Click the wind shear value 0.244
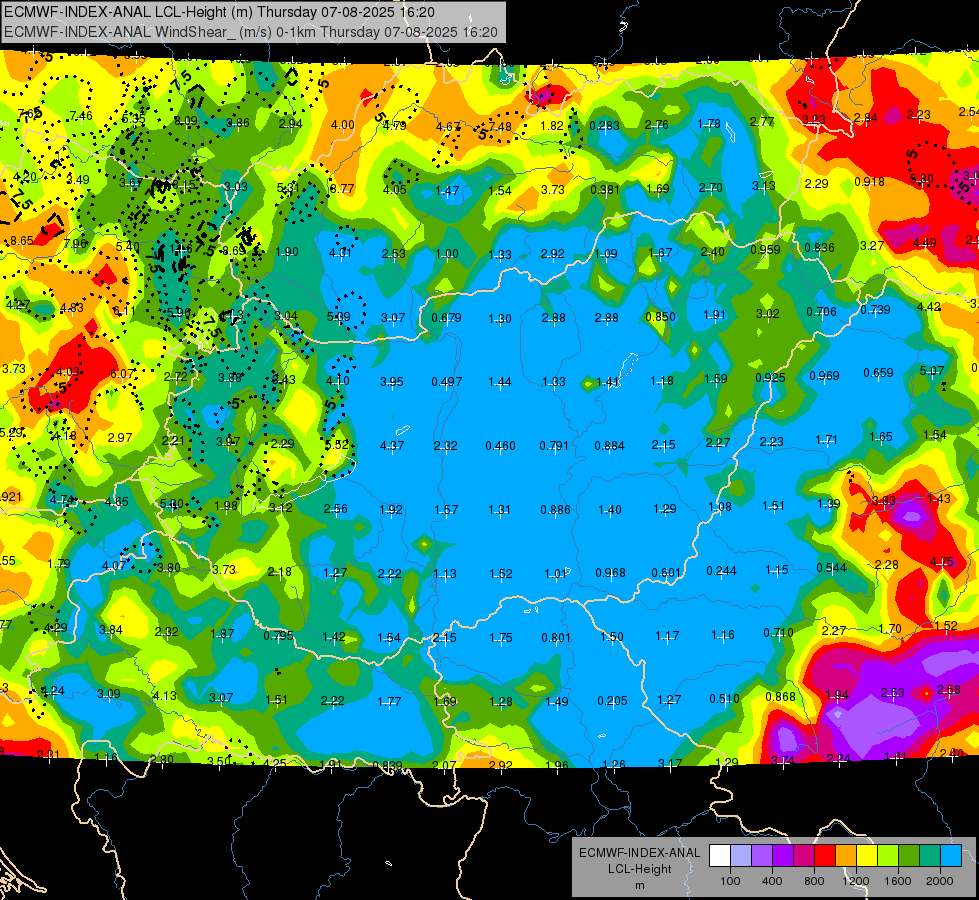 (721, 571)
